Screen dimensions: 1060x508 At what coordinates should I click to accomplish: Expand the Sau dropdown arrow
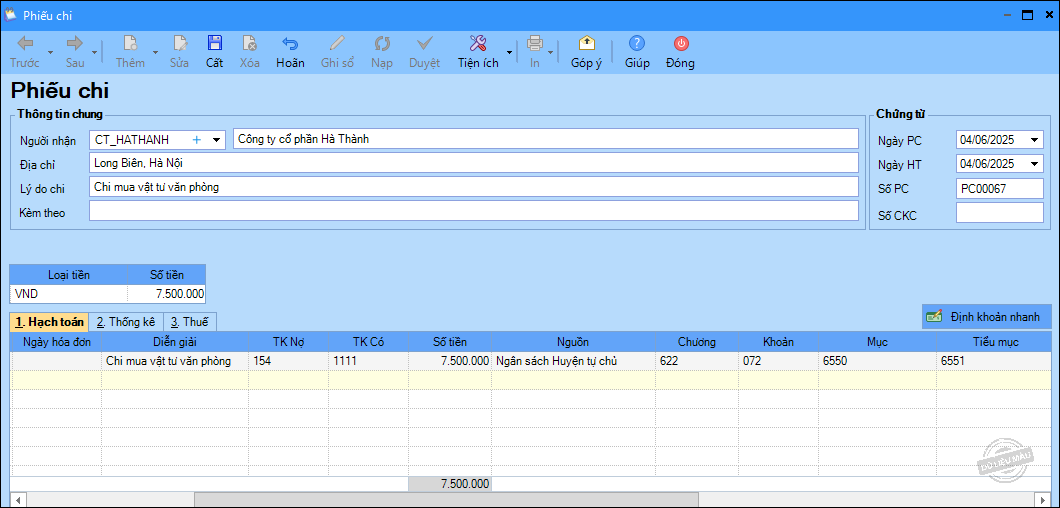coord(95,52)
